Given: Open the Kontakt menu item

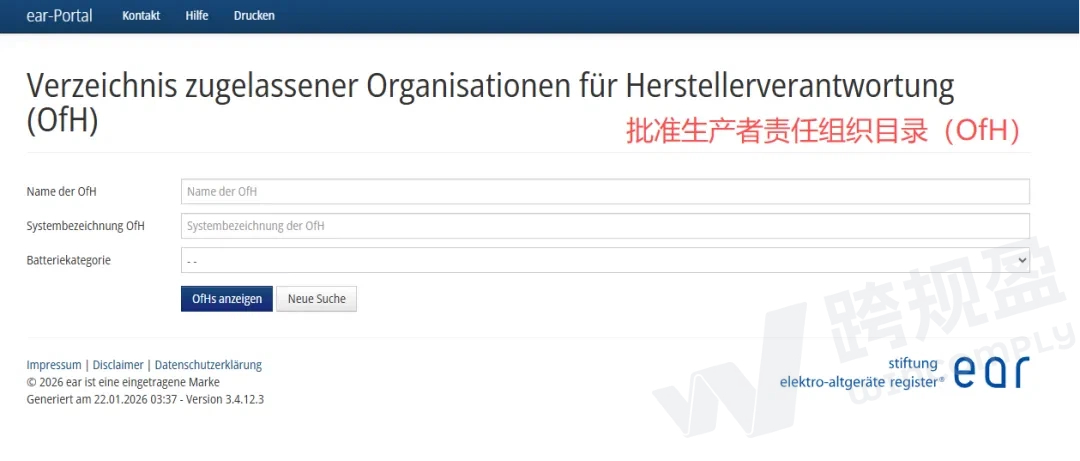Looking at the screenshot, I should tap(141, 16).
